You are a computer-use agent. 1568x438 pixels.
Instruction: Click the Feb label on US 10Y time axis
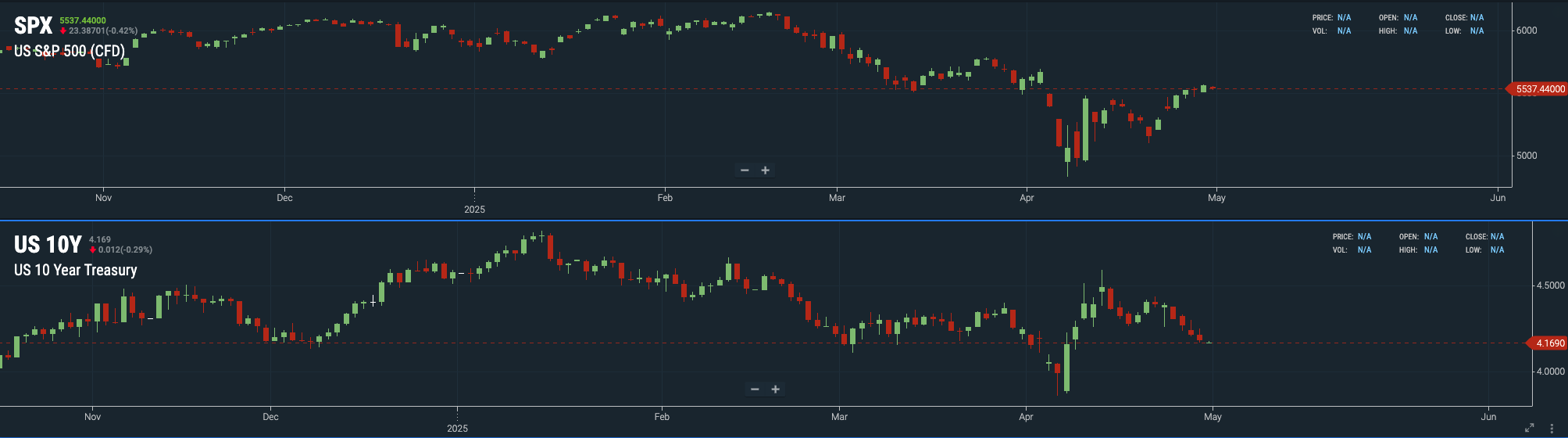click(662, 417)
